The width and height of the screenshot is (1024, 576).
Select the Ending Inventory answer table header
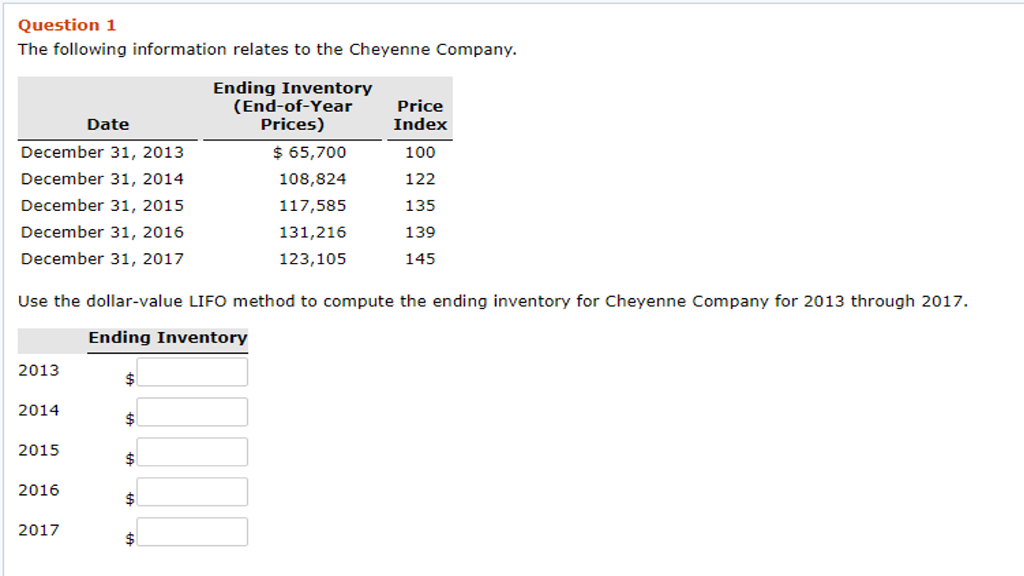tap(166, 339)
